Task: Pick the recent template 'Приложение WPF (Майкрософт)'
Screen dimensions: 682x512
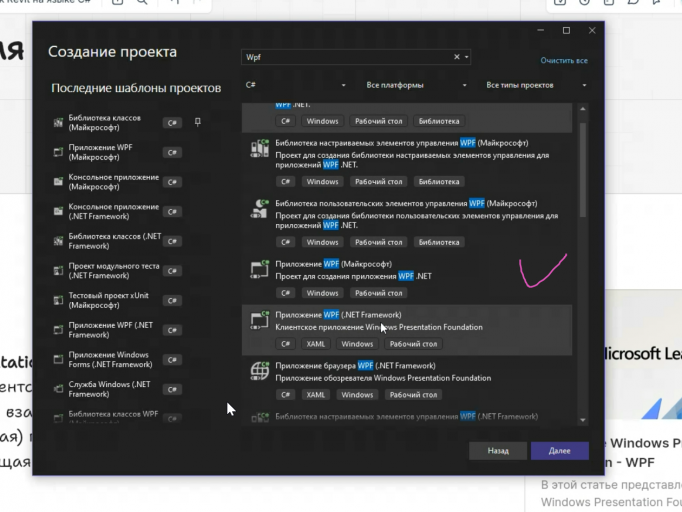Action: pyautogui.click(x=117, y=152)
